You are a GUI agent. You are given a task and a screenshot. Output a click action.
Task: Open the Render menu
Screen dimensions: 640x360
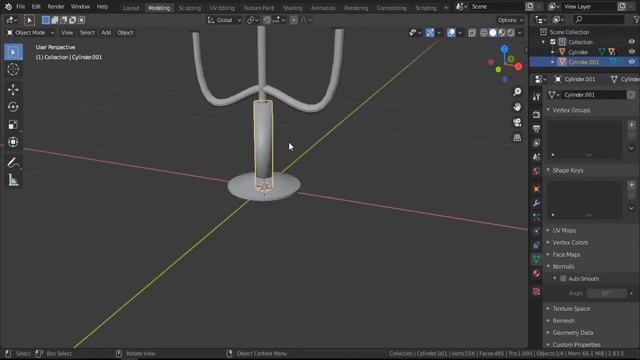coord(56,7)
